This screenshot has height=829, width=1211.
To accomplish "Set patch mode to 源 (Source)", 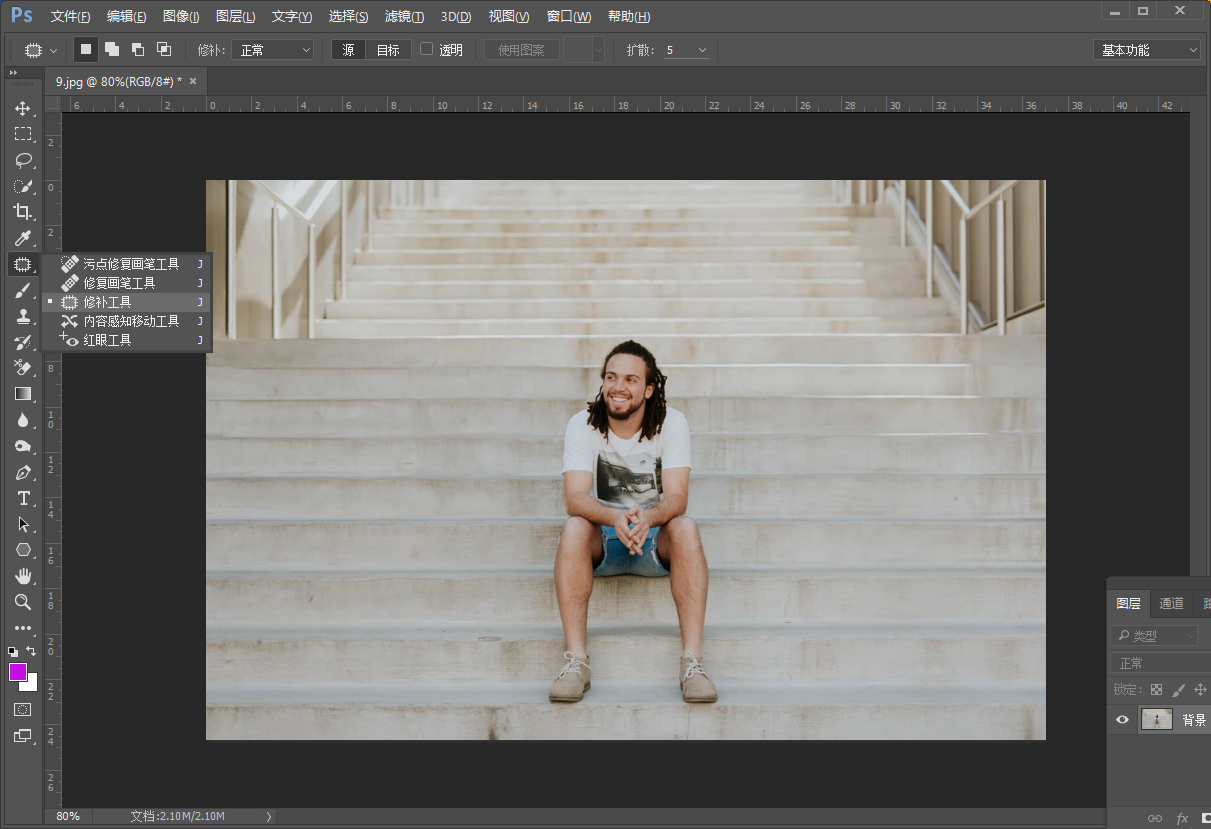I will click(348, 50).
